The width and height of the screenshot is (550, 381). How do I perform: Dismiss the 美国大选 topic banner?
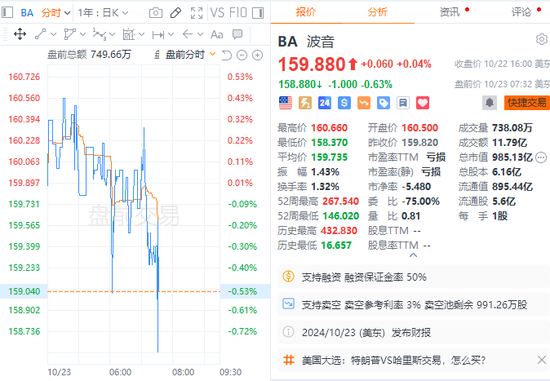[x=542, y=360]
